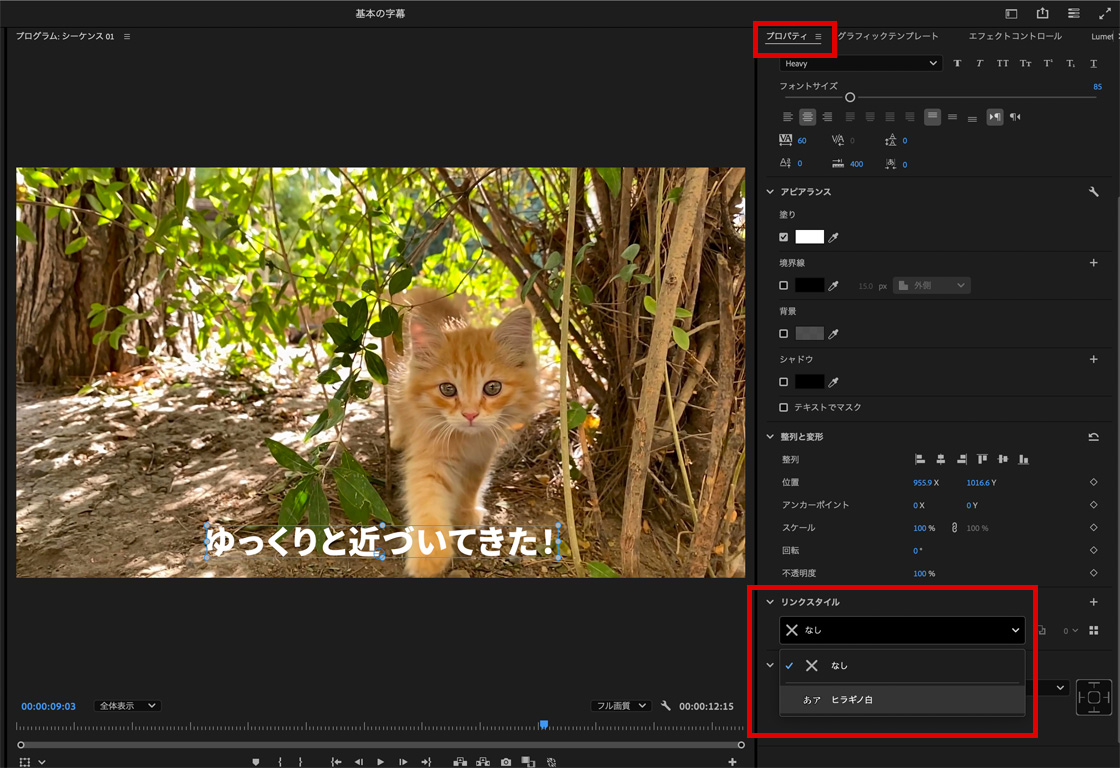Align text right
Screen dimensions: 1120x768
pos(827,117)
